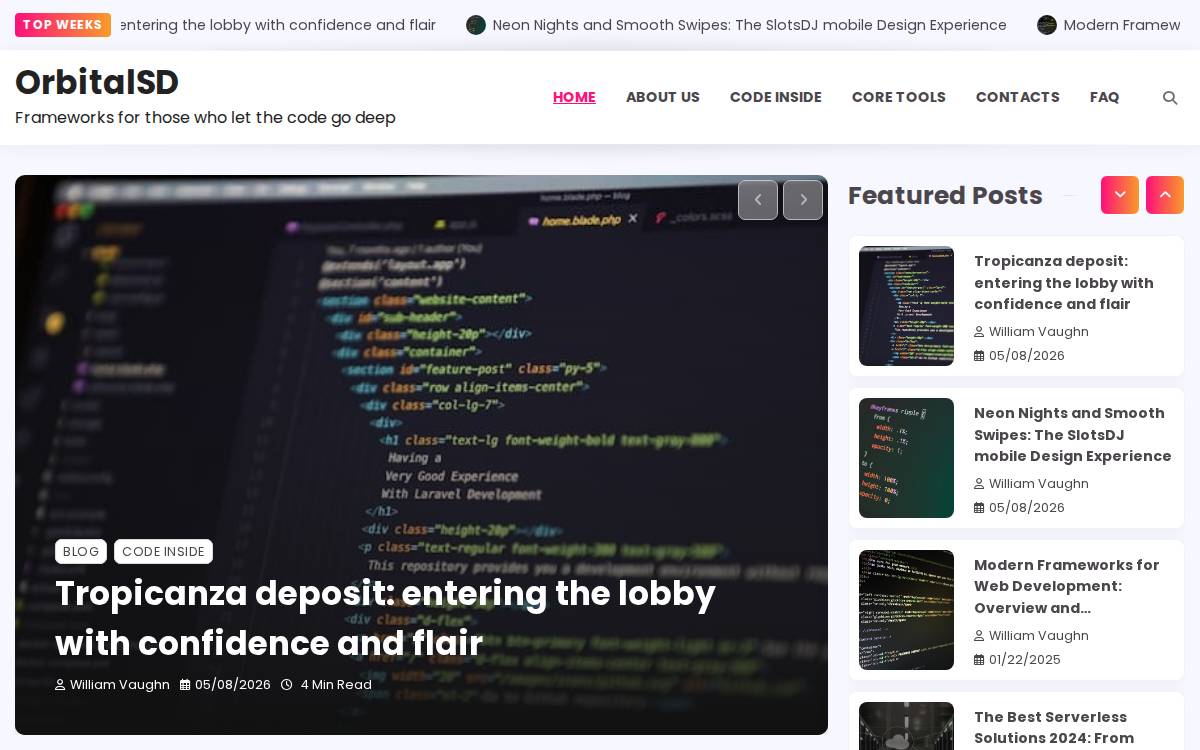
Task: Open Modern Framew ticker headline
Action: [x=1122, y=25]
